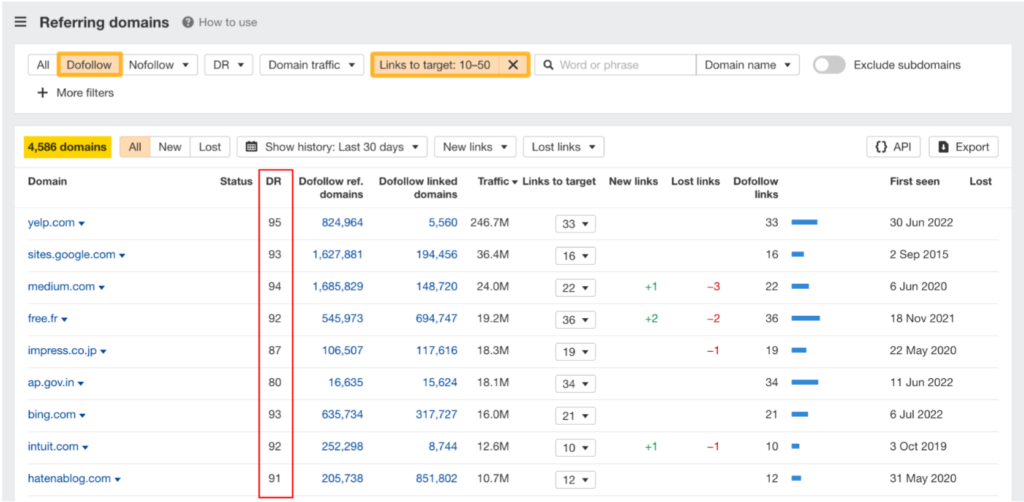Open the DR filter dropdown
The image size is (1024, 502).
(229, 65)
